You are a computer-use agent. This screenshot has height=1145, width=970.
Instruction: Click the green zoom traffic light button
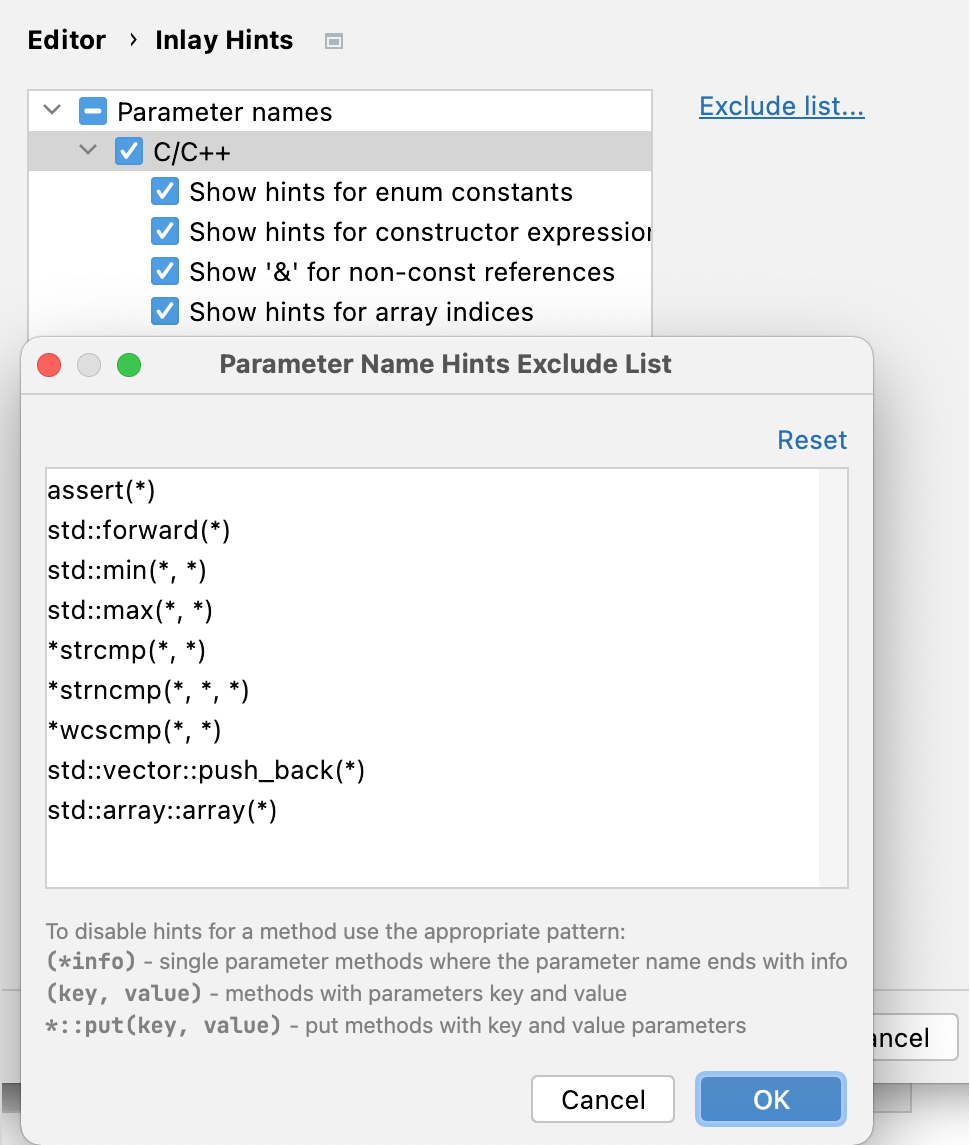129,364
